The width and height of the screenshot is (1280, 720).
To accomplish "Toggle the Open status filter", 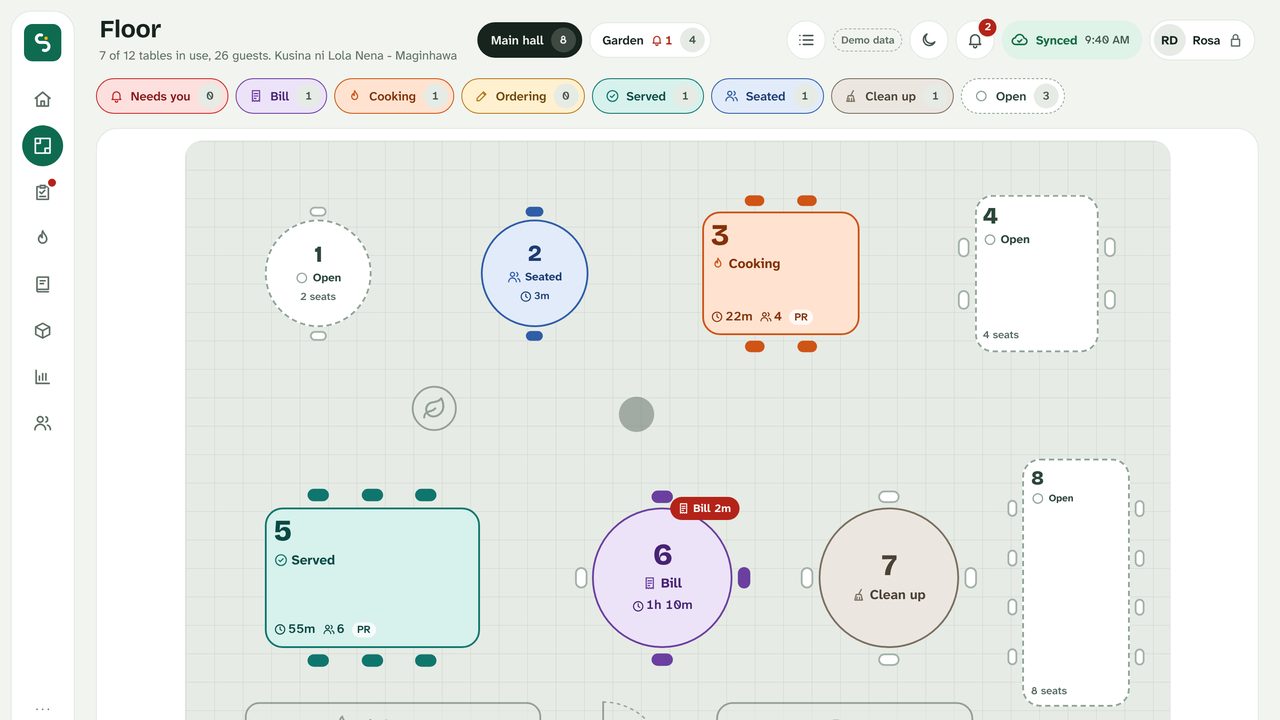I will pos(1013,96).
